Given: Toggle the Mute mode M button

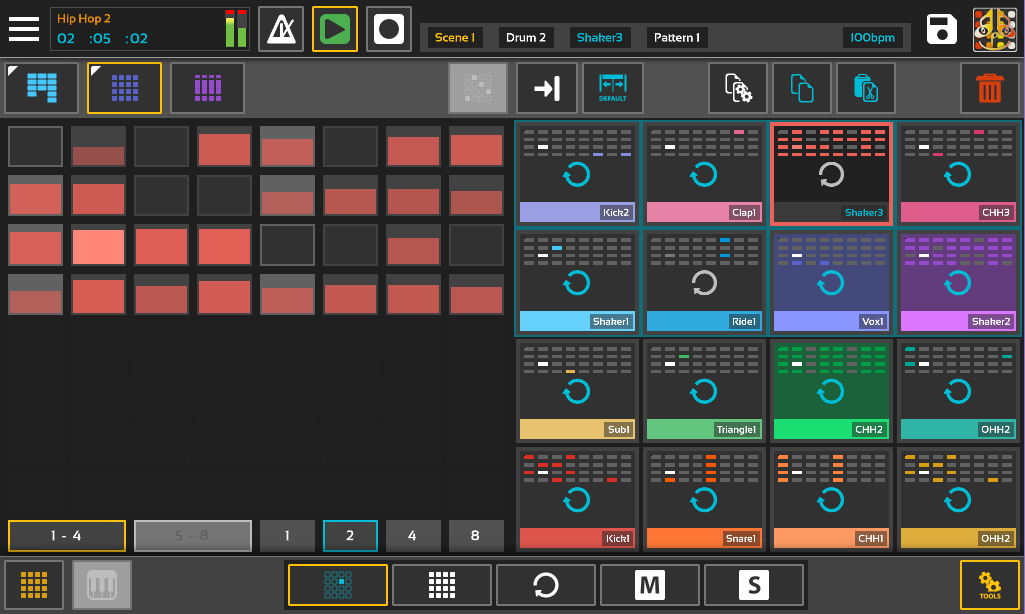Looking at the screenshot, I should click(x=650, y=585).
